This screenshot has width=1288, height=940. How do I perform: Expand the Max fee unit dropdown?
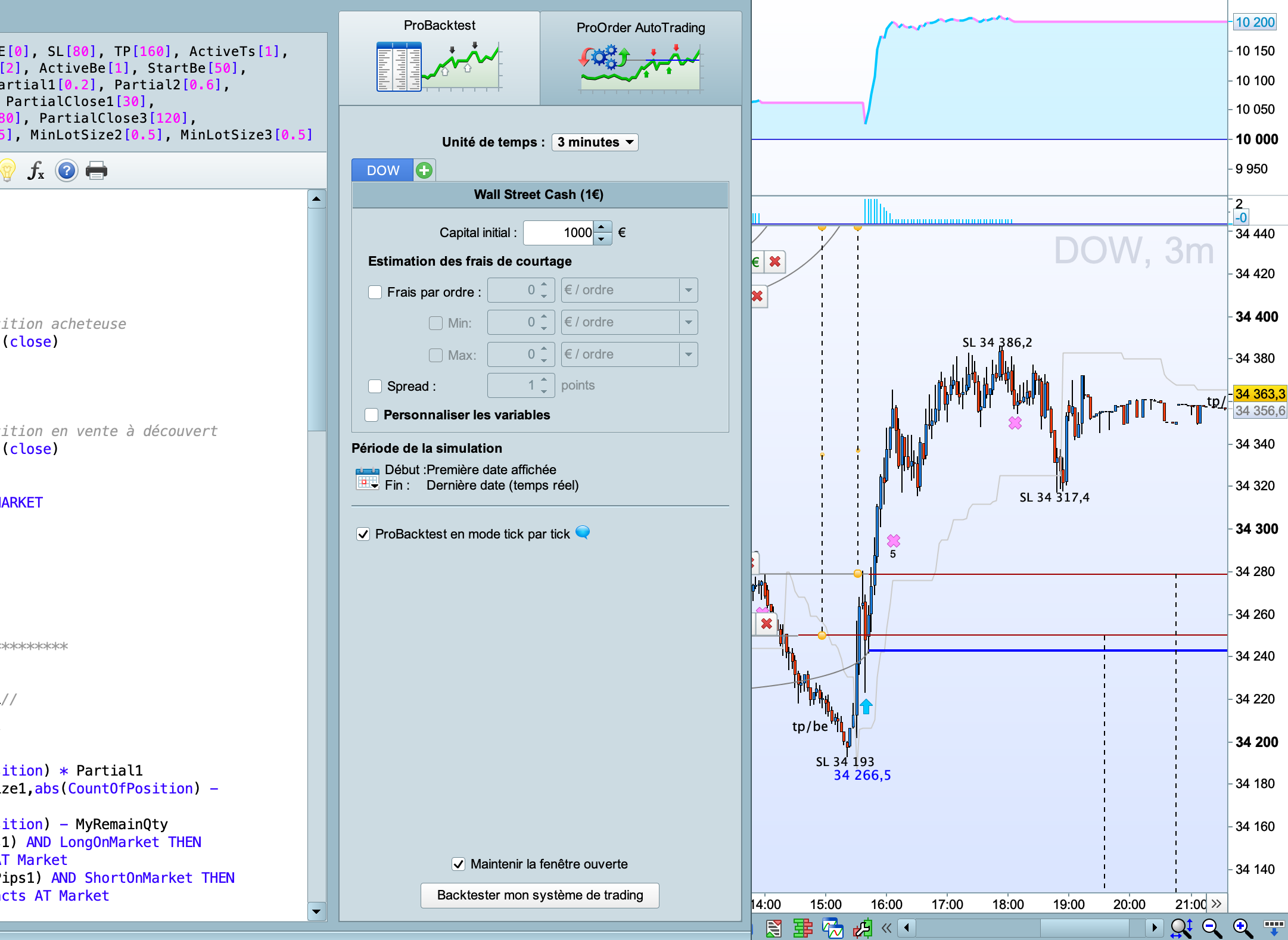(x=688, y=354)
